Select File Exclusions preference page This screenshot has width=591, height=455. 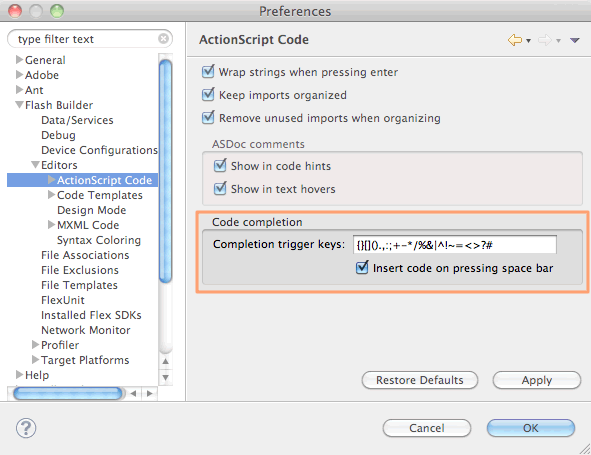pos(80,270)
